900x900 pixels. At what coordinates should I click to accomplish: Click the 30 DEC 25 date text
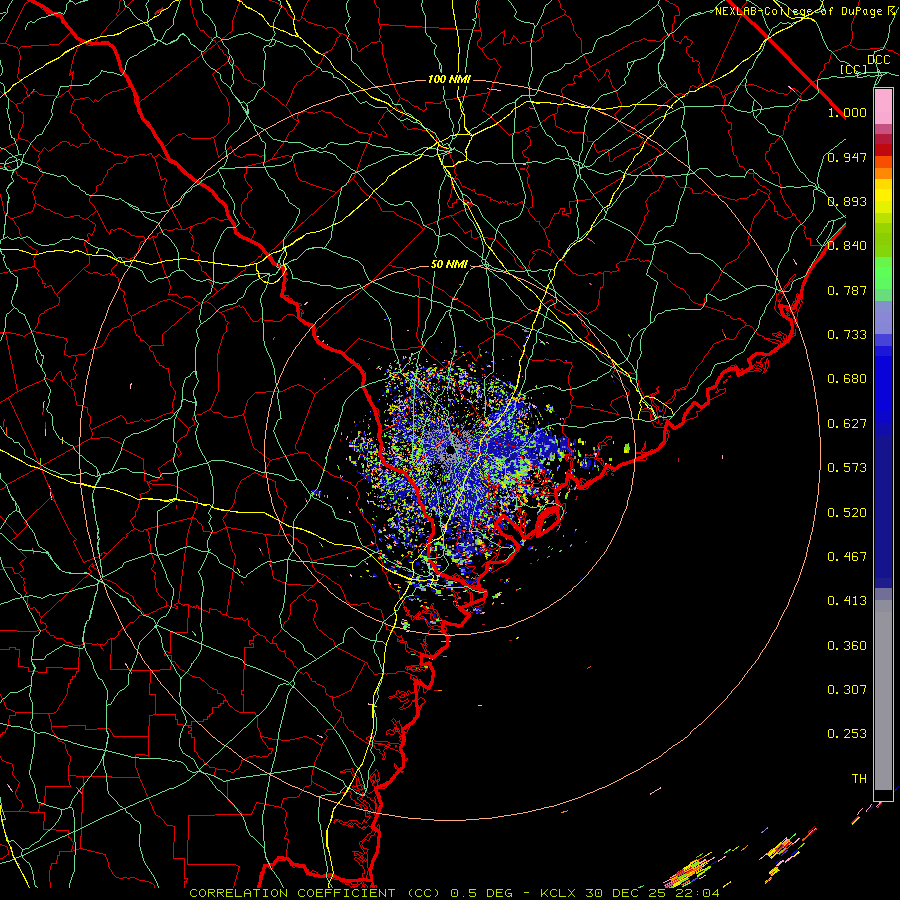(625, 893)
